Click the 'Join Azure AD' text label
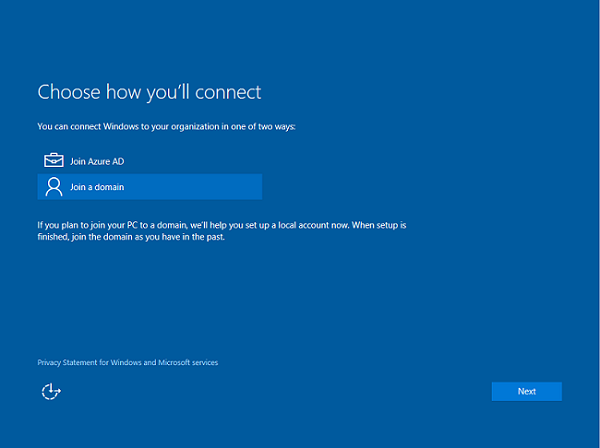The image size is (600, 448). 97,161
